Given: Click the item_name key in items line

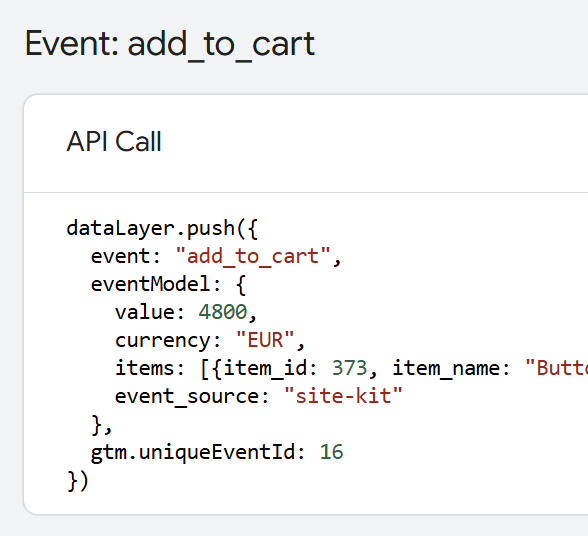Looking at the screenshot, I should point(447,368).
